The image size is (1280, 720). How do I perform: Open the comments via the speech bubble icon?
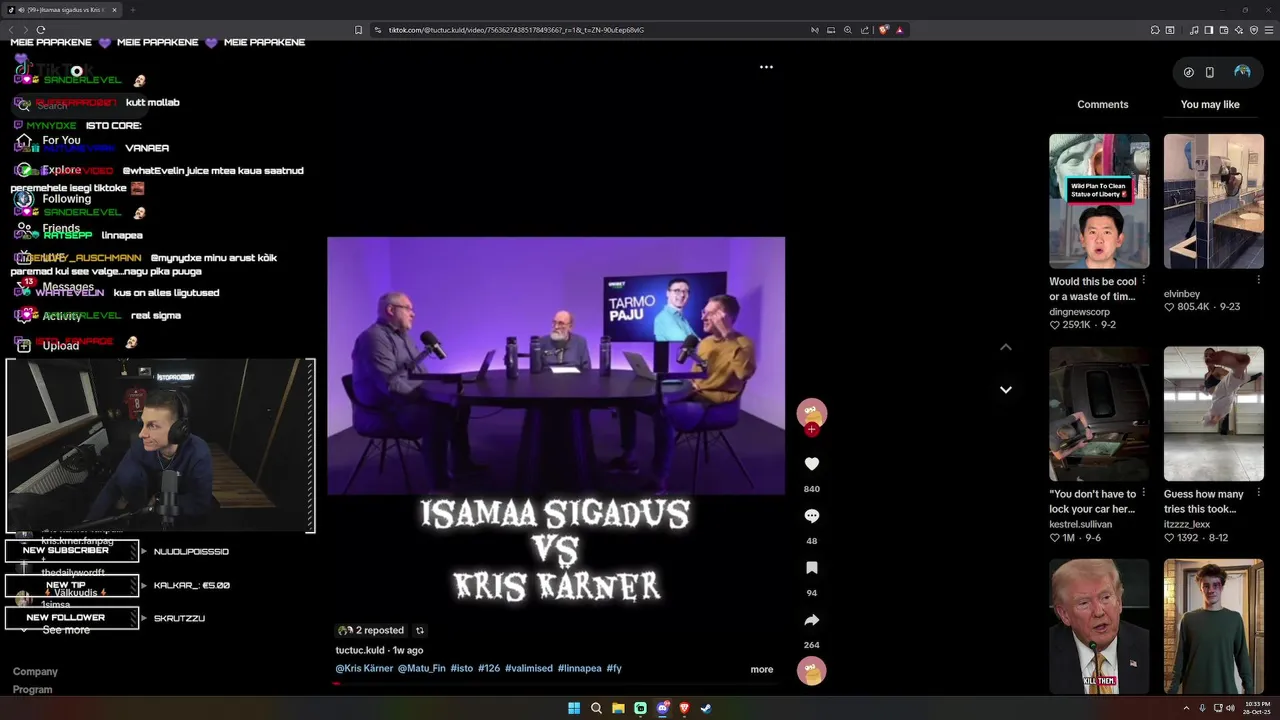point(812,516)
